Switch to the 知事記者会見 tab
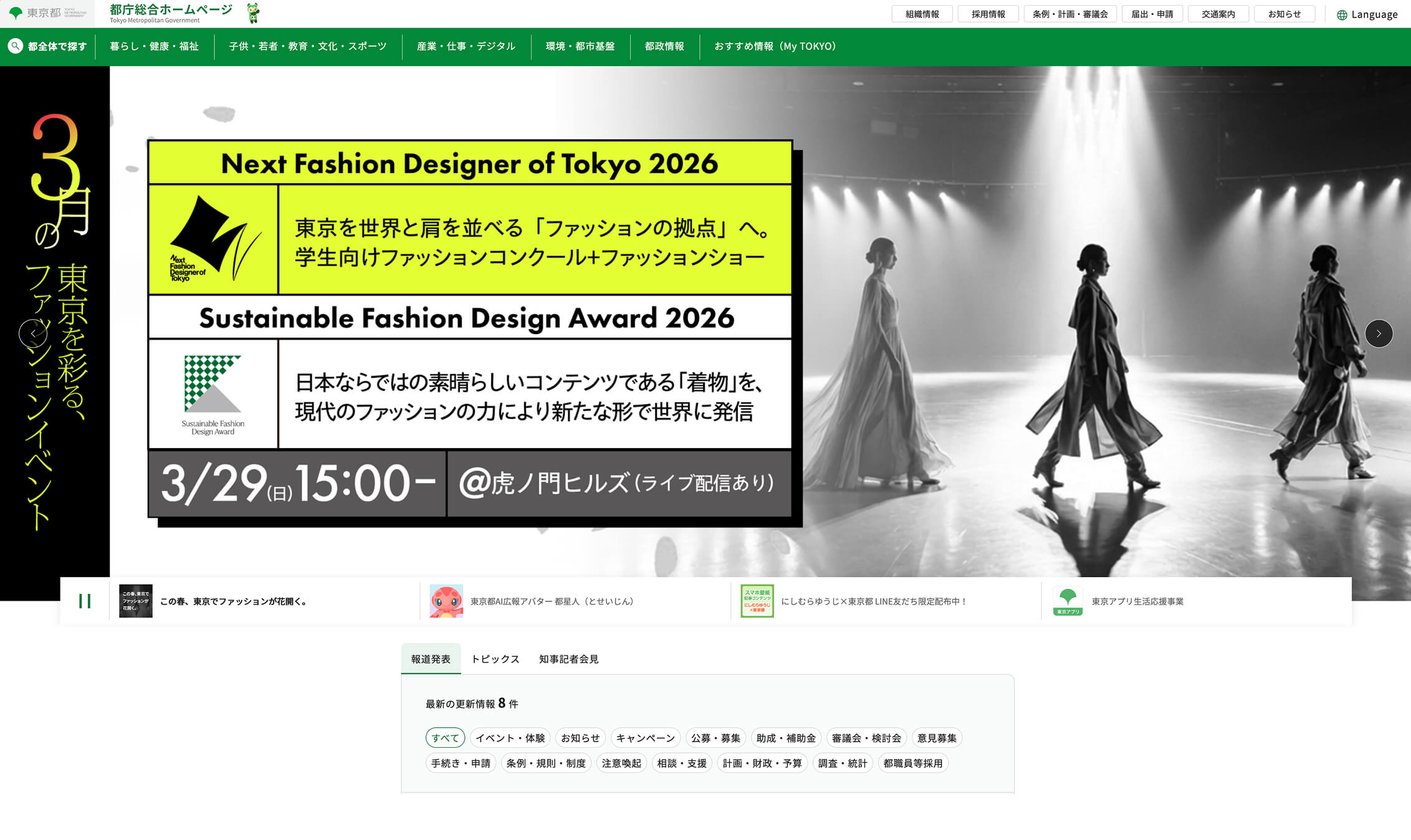The height and width of the screenshot is (840, 1411). pyautogui.click(x=568, y=659)
